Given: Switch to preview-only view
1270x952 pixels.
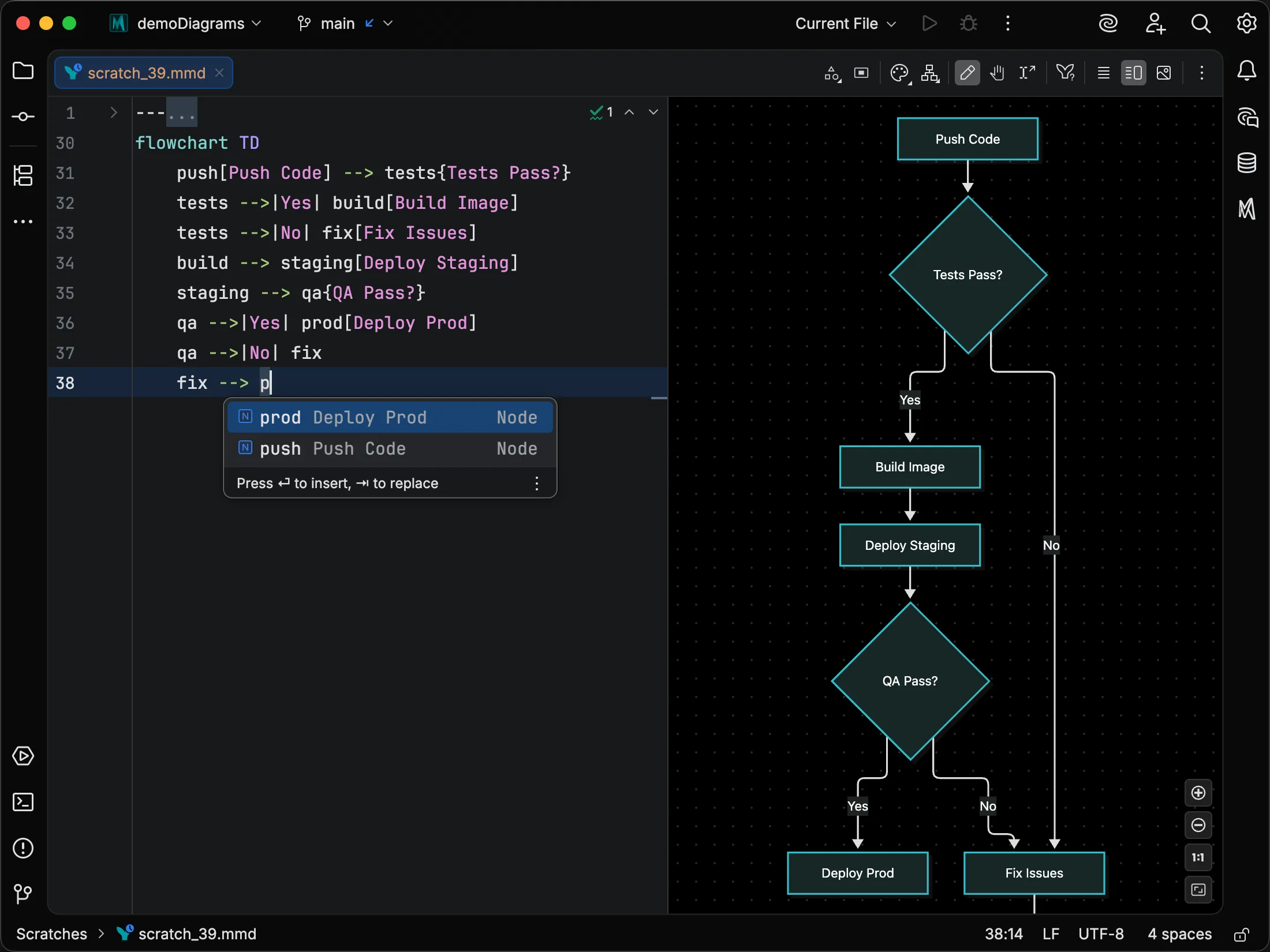Looking at the screenshot, I should coord(1164,73).
